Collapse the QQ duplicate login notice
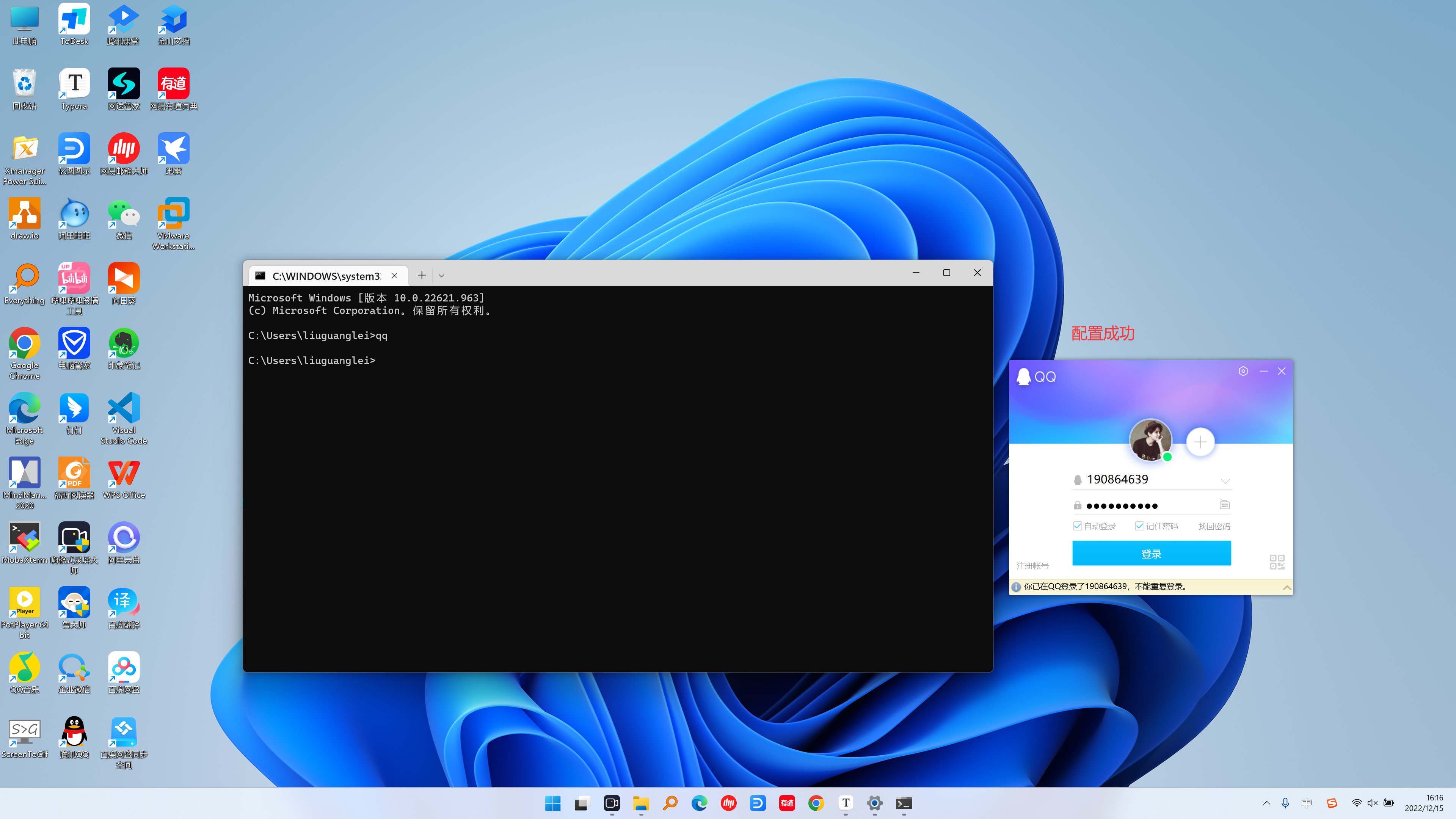 [x=1287, y=587]
